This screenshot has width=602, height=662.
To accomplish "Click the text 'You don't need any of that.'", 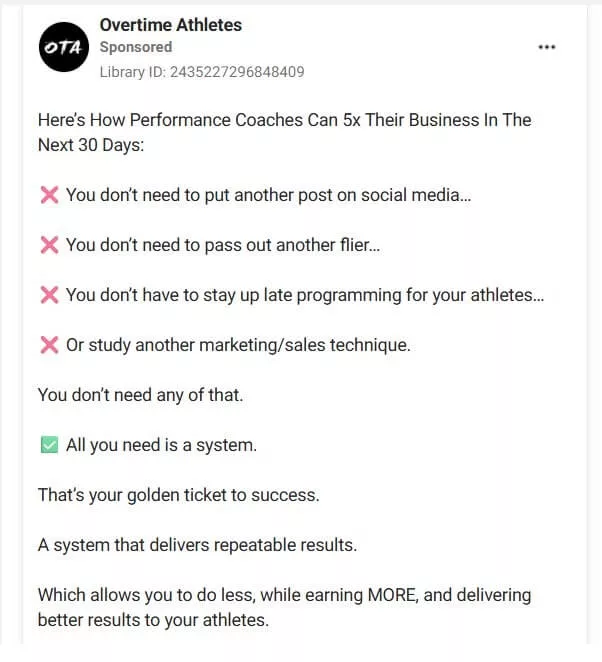I will coord(140,395).
